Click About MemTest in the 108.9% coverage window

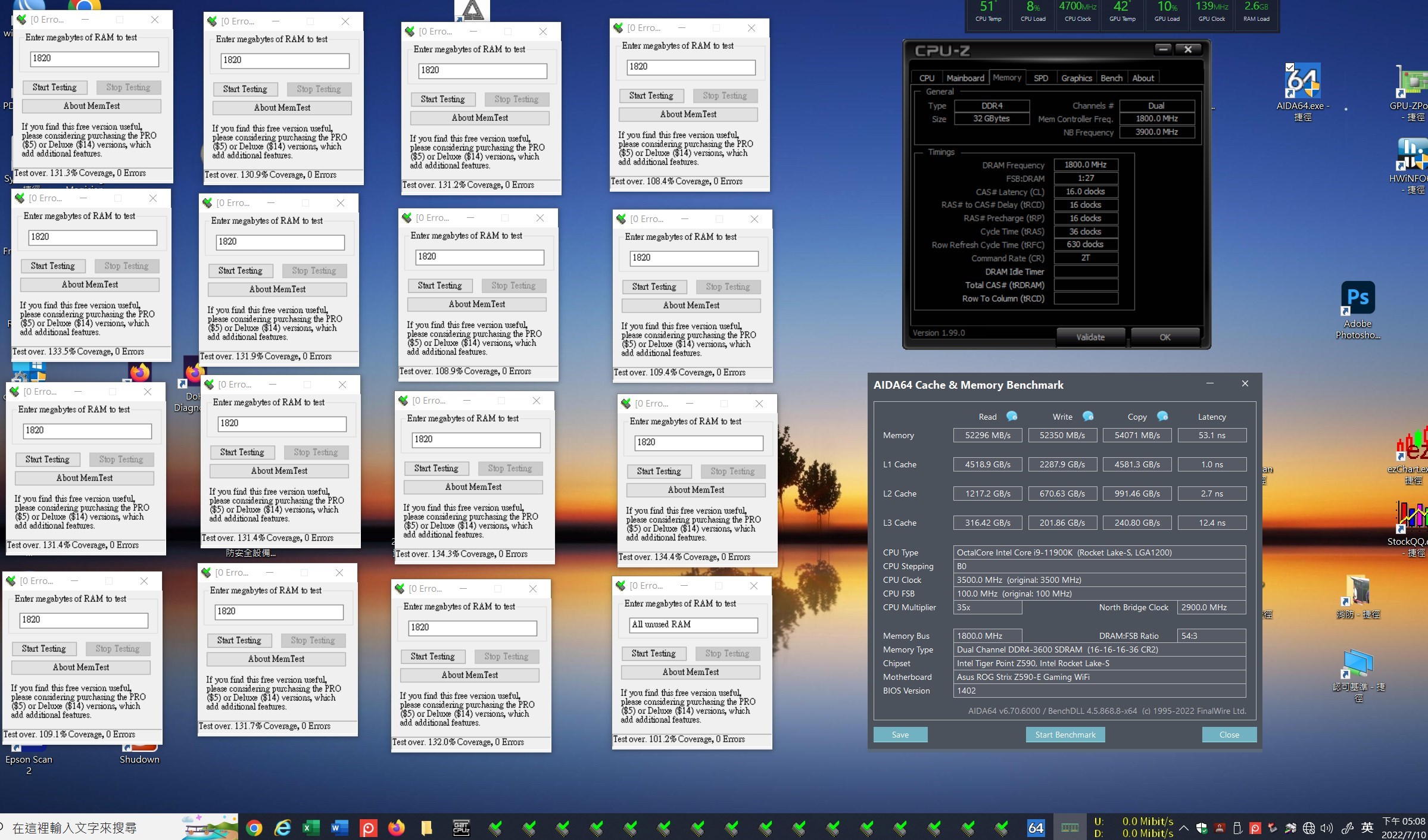pyautogui.click(x=477, y=304)
